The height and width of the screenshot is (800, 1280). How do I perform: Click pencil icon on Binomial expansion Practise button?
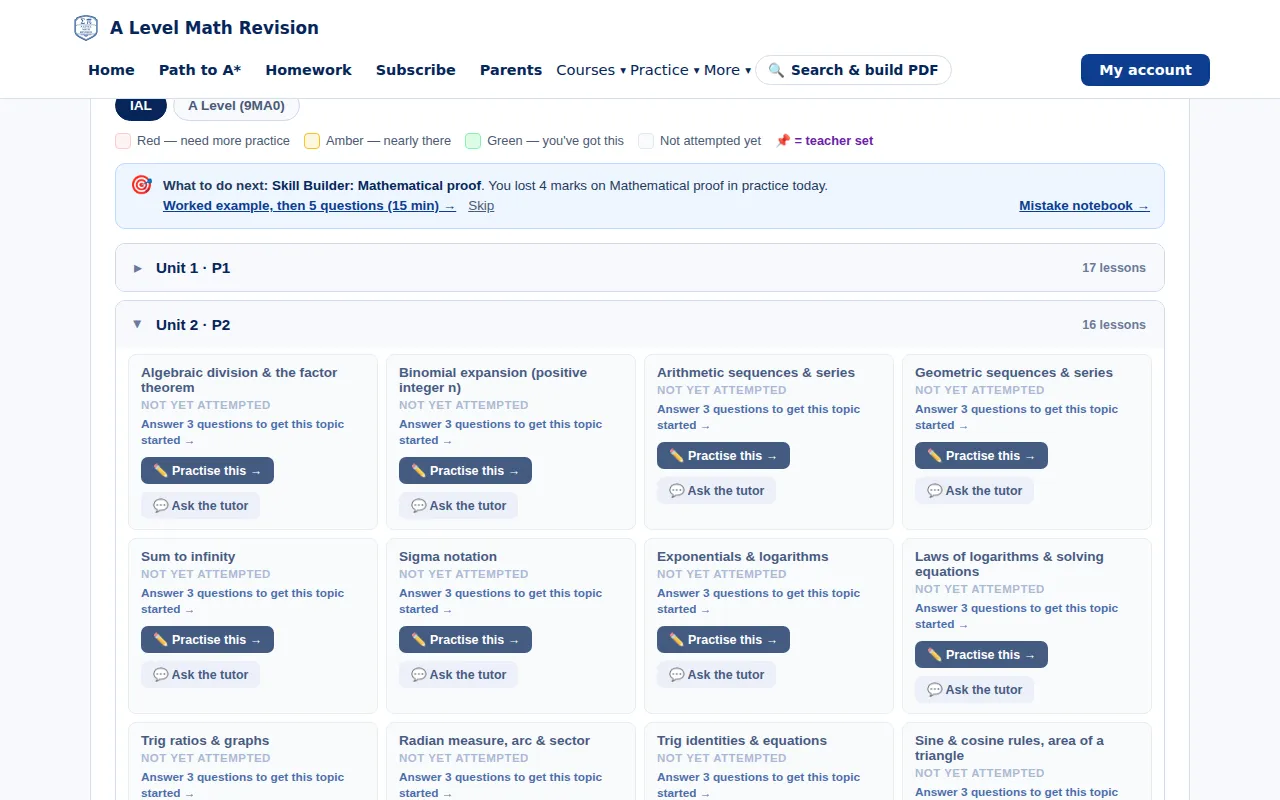419,471
